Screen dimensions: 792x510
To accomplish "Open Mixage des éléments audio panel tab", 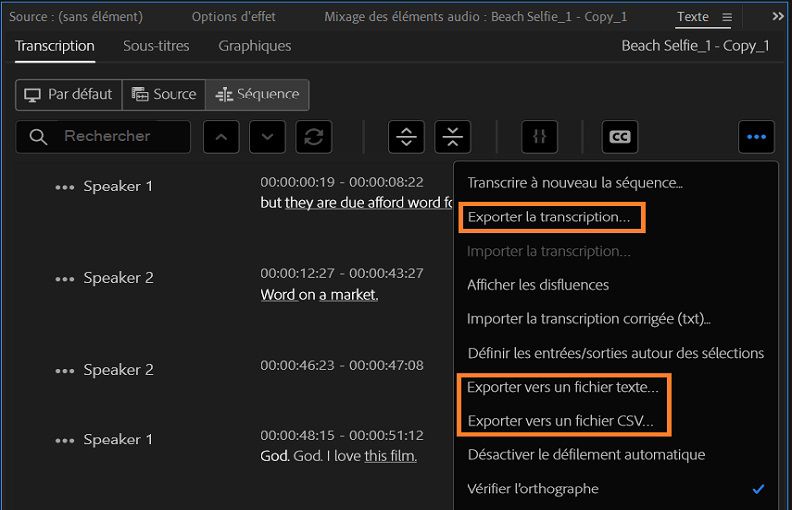I will point(475,17).
